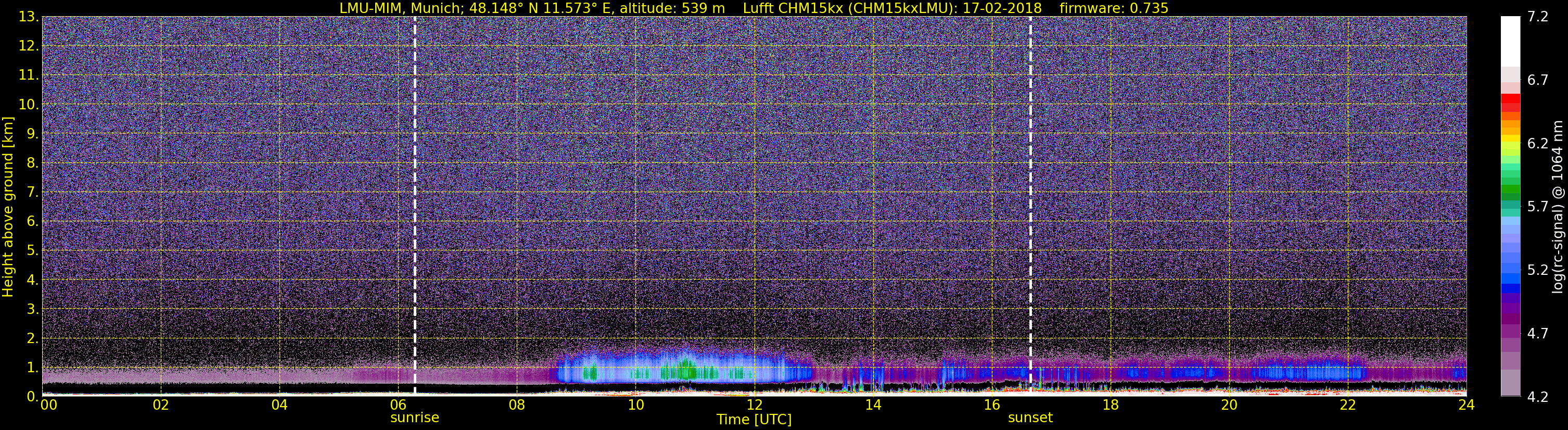Click the dashed sunrise marker line
This screenshot has width=1568, height=430.
(415, 206)
